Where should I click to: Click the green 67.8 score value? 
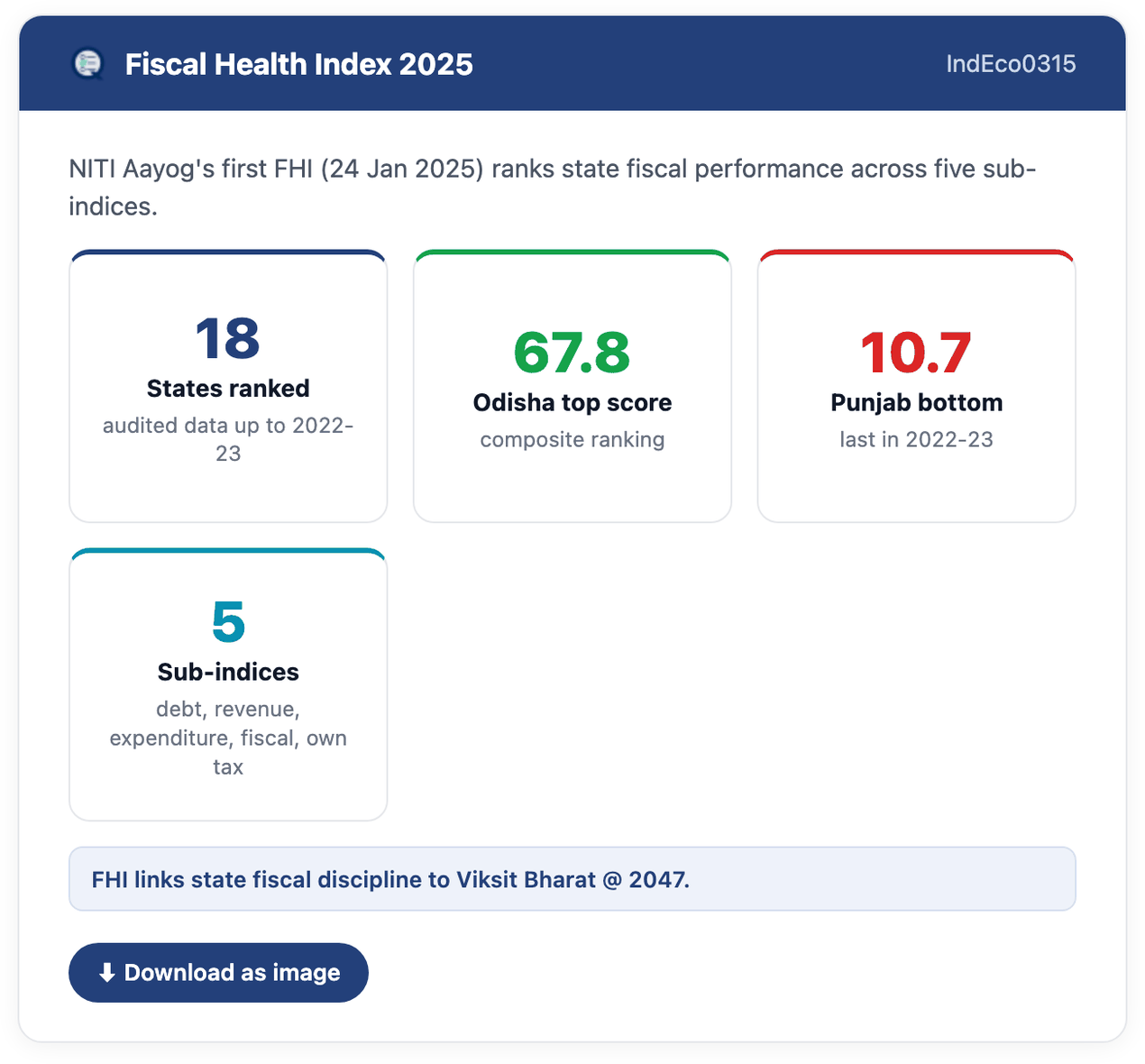coord(572,353)
